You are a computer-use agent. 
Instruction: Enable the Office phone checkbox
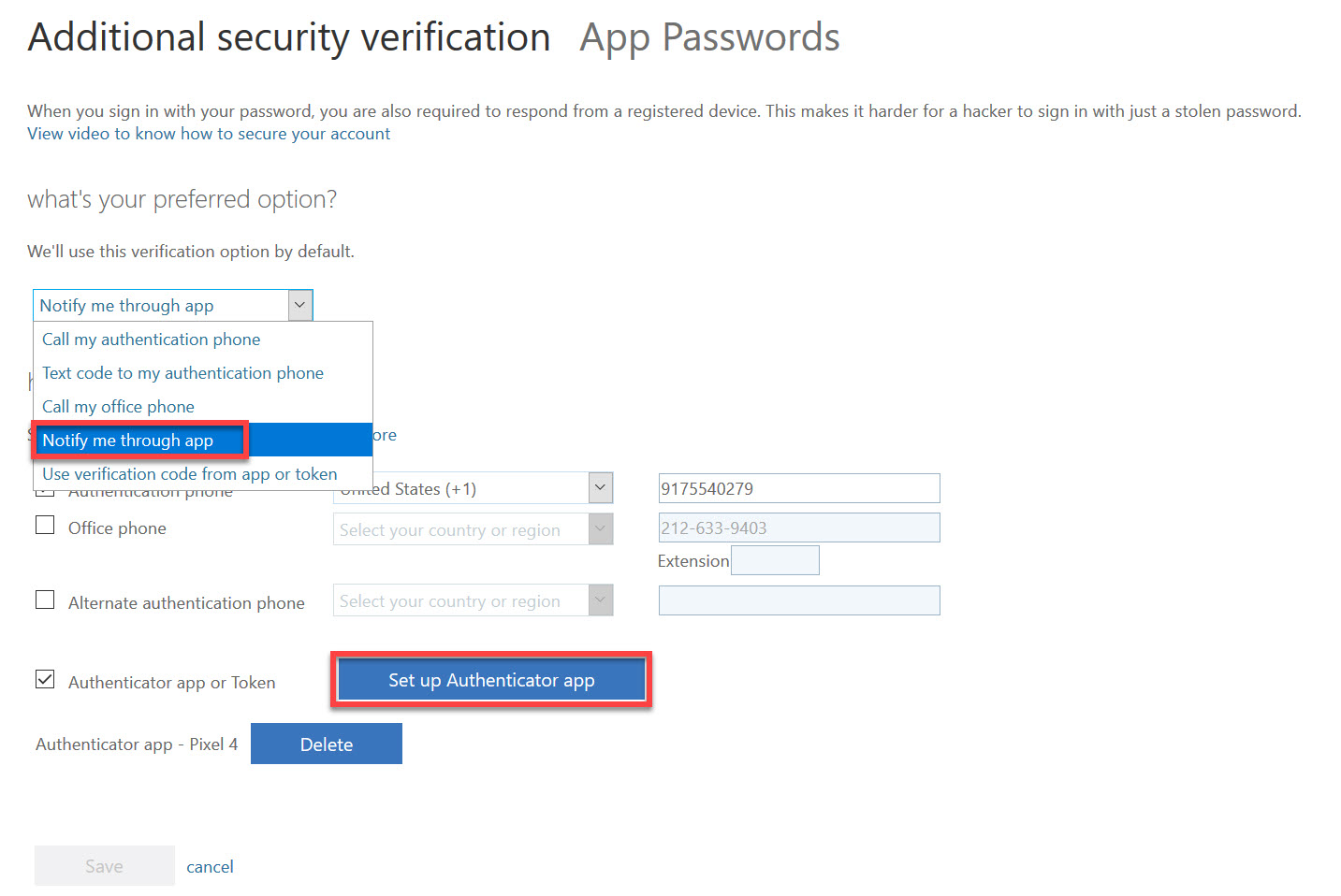point(45,526)
